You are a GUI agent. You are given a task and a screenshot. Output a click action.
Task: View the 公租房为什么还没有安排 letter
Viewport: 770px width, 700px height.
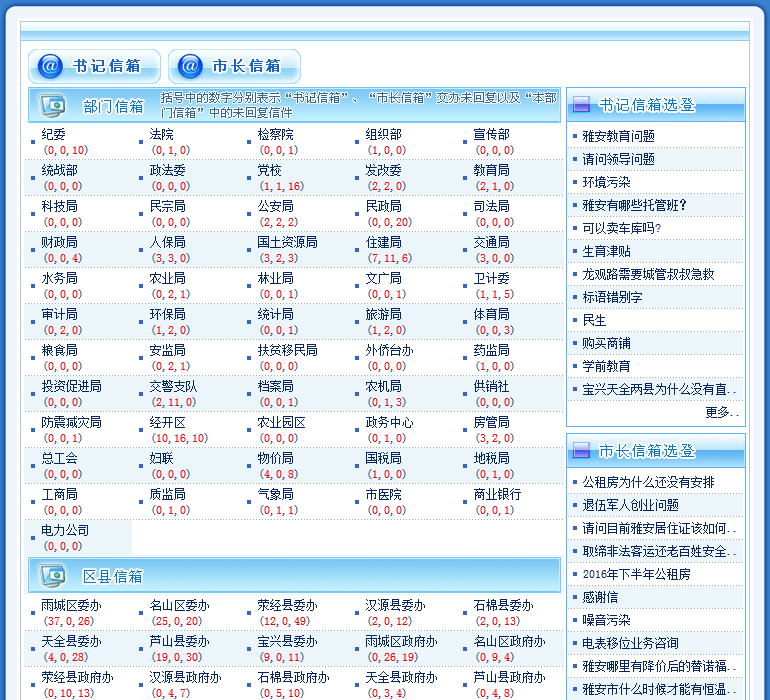648,482
